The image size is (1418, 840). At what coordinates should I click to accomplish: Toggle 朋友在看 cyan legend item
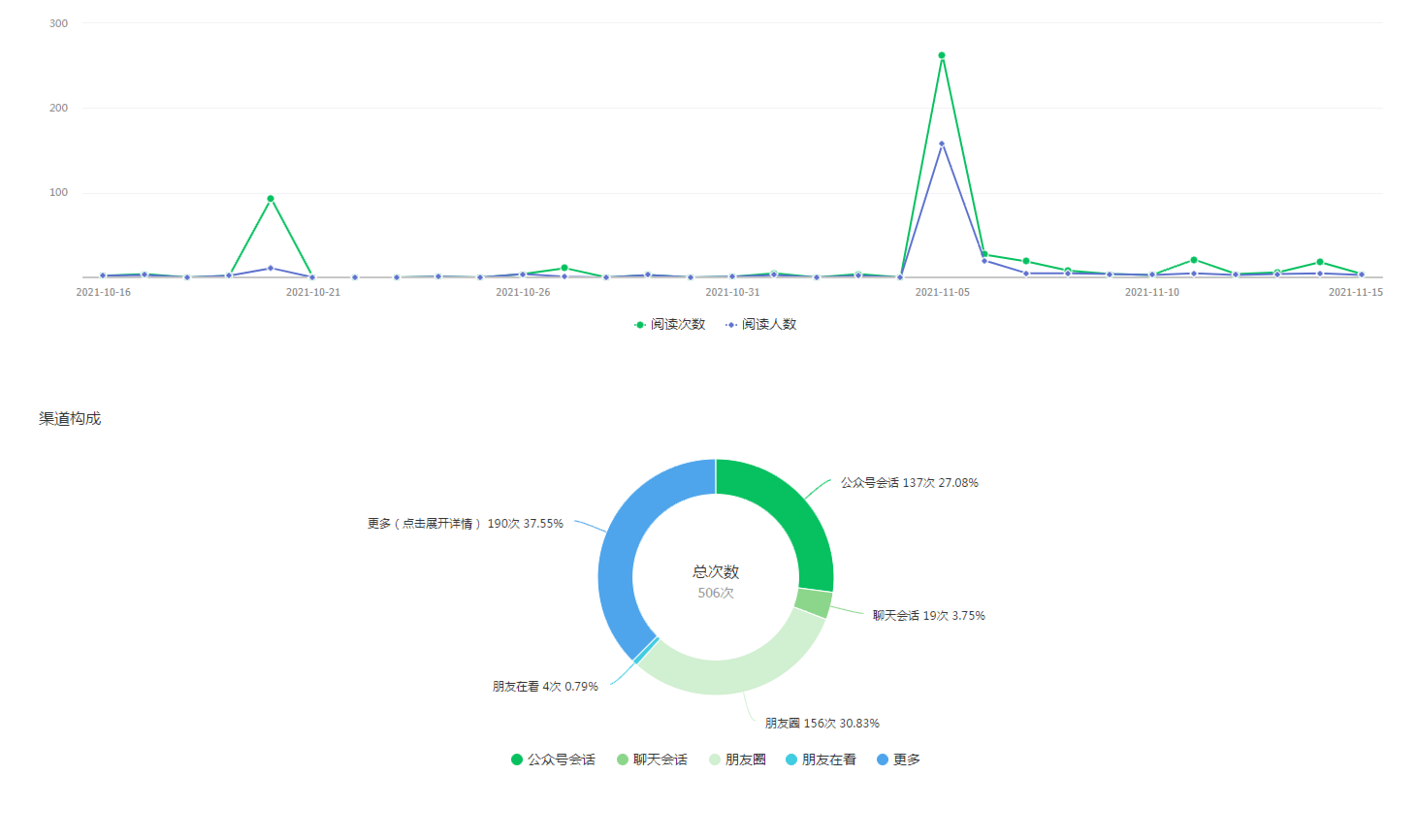[x=821, y=759]
